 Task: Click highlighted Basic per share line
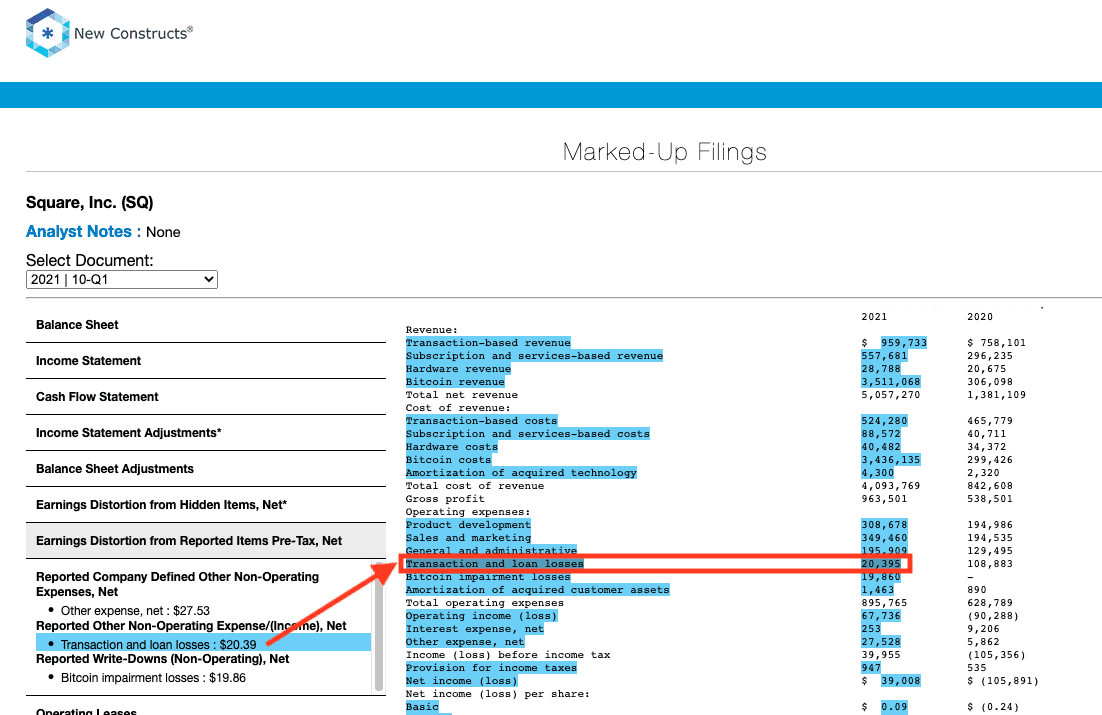pyautogui.click(x=422, y=707)
